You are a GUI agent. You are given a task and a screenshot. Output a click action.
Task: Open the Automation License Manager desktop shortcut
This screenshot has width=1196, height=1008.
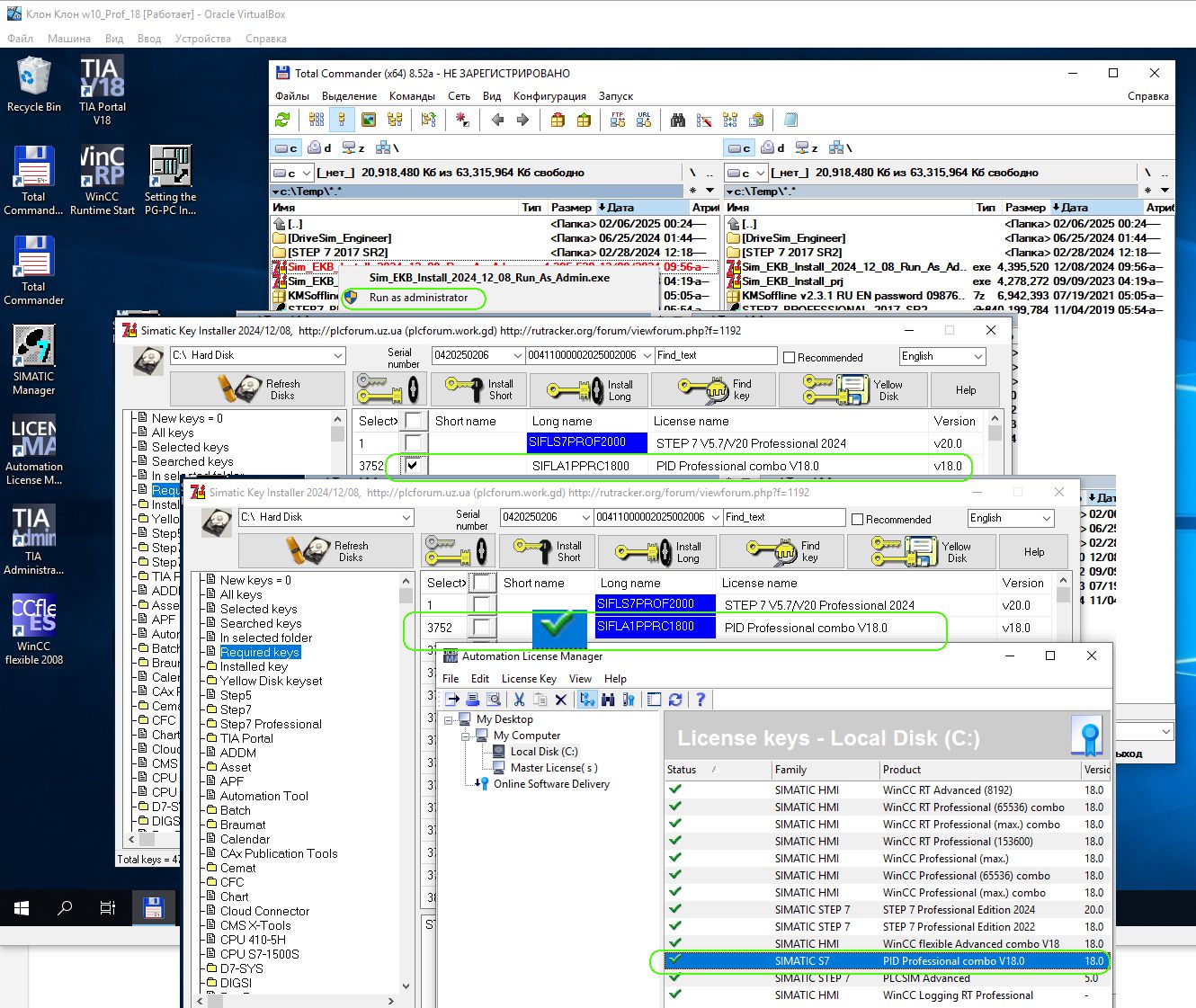point(34,450)
